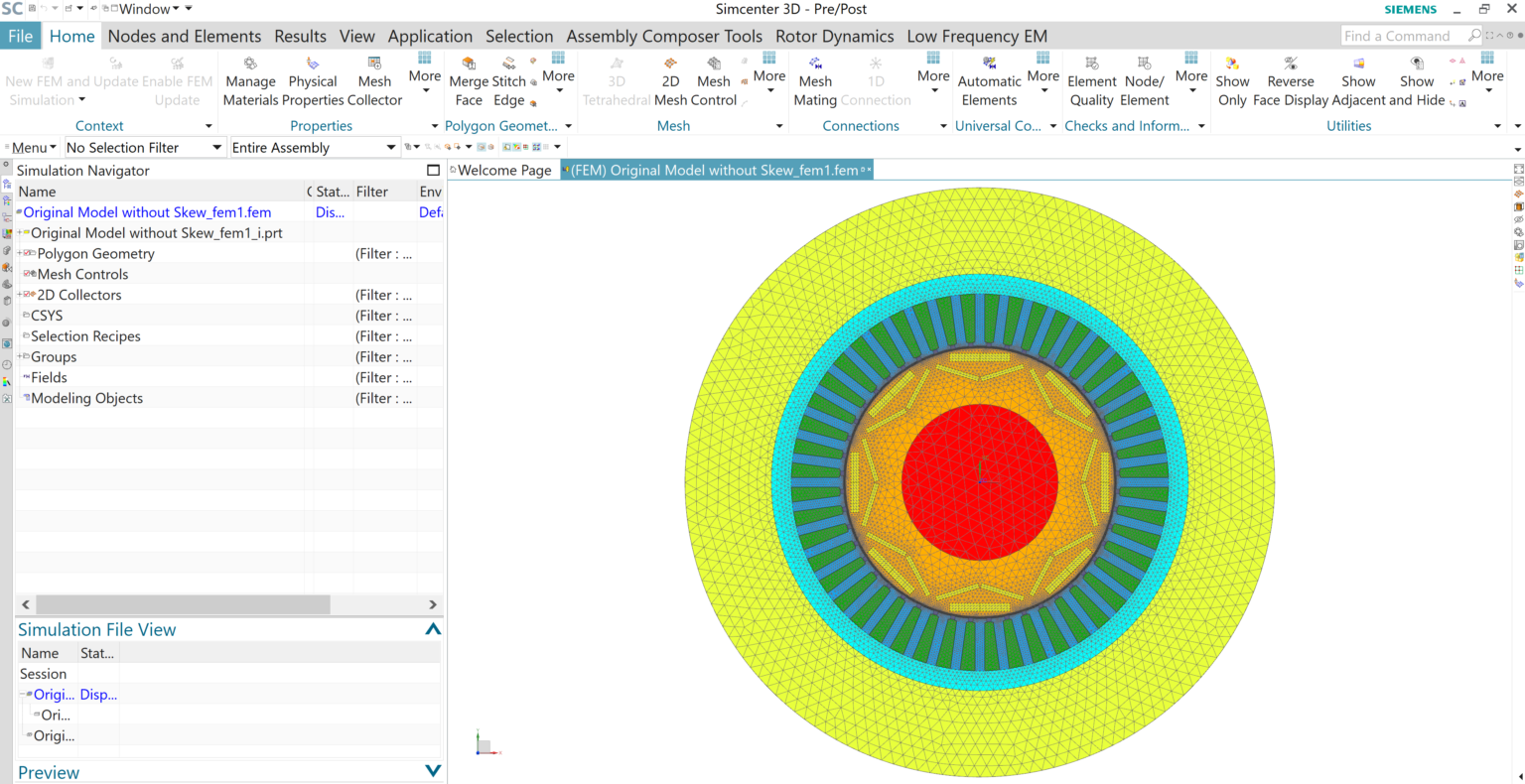
Task: Select Original Model without Skew_fem1.fem in navigator
Action: tap(149, 211)
